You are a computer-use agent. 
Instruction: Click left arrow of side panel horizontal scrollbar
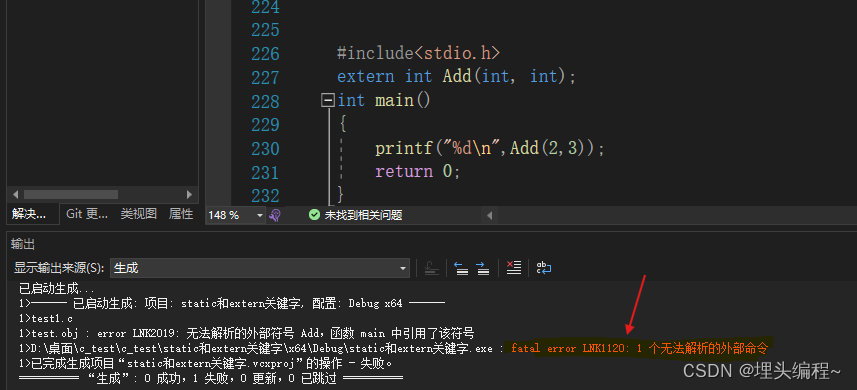point(15,194)
